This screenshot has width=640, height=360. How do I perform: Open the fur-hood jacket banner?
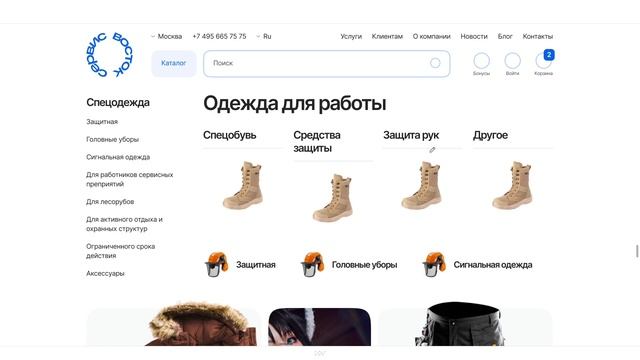(173, 324)
